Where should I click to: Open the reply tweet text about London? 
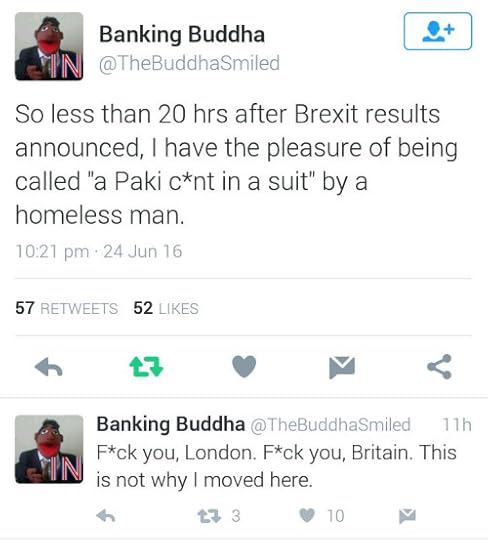pos(277,466)
